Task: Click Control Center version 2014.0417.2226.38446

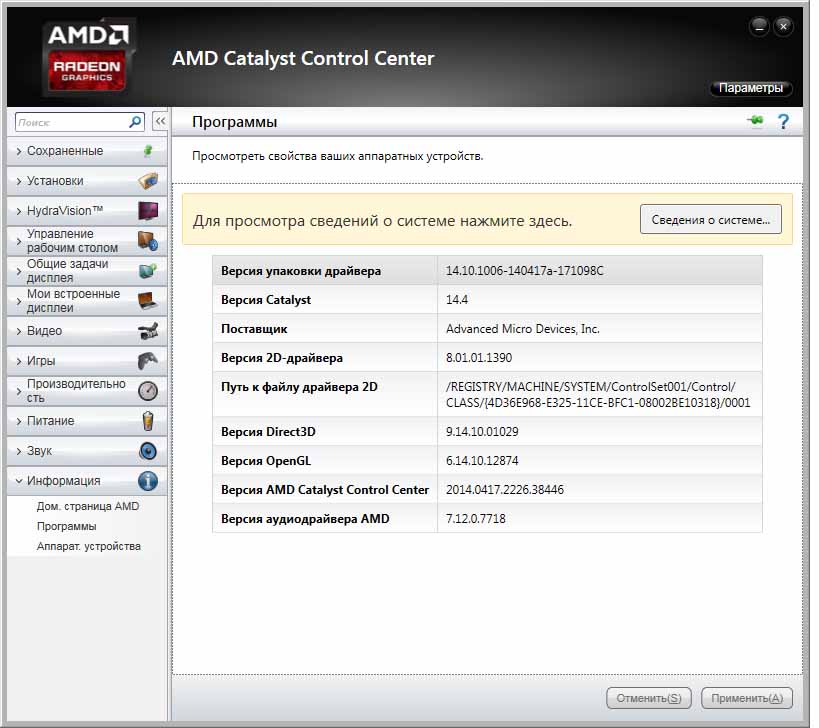Action: 505,490
